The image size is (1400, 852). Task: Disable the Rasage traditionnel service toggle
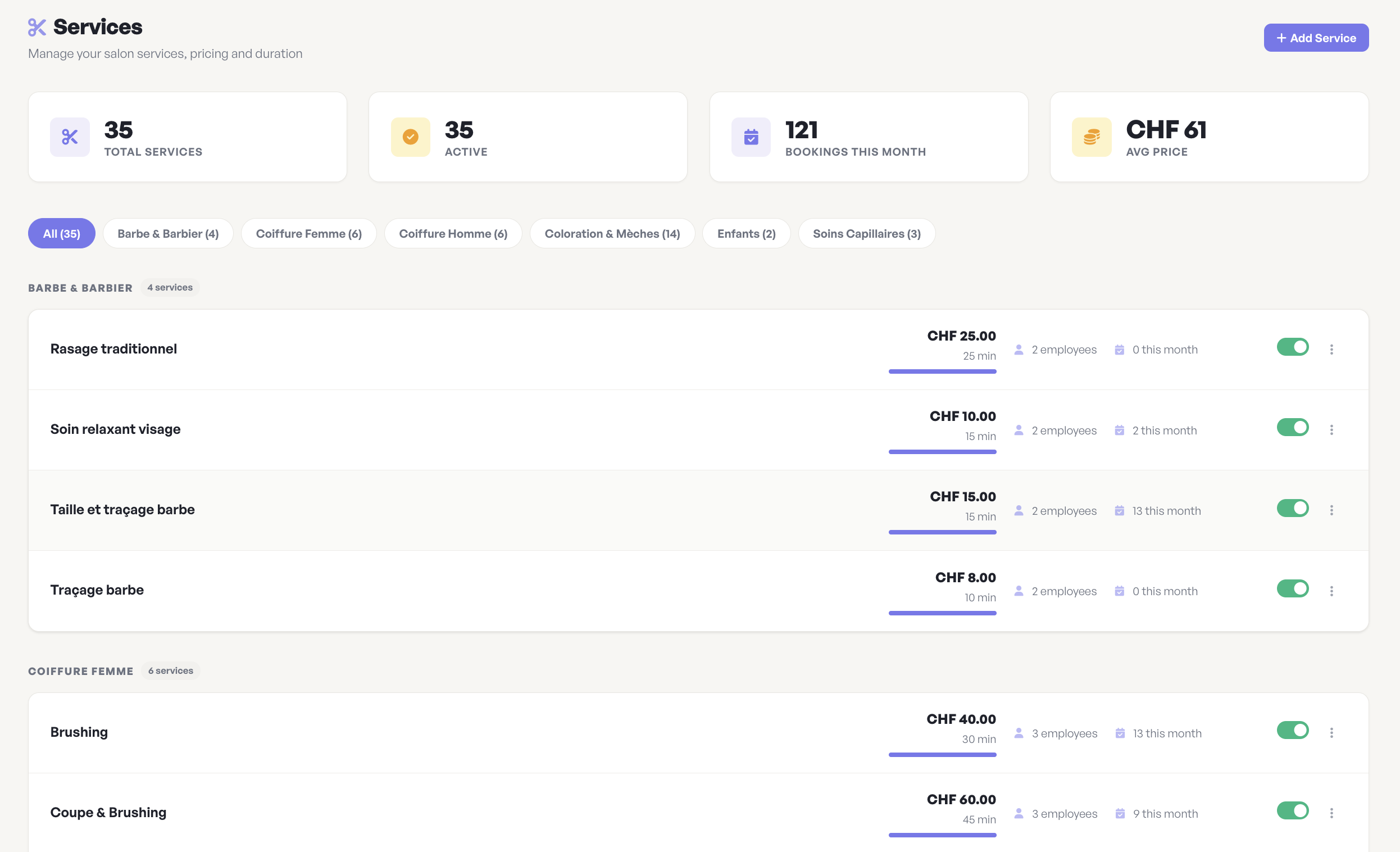click(x=1293, y=347)
